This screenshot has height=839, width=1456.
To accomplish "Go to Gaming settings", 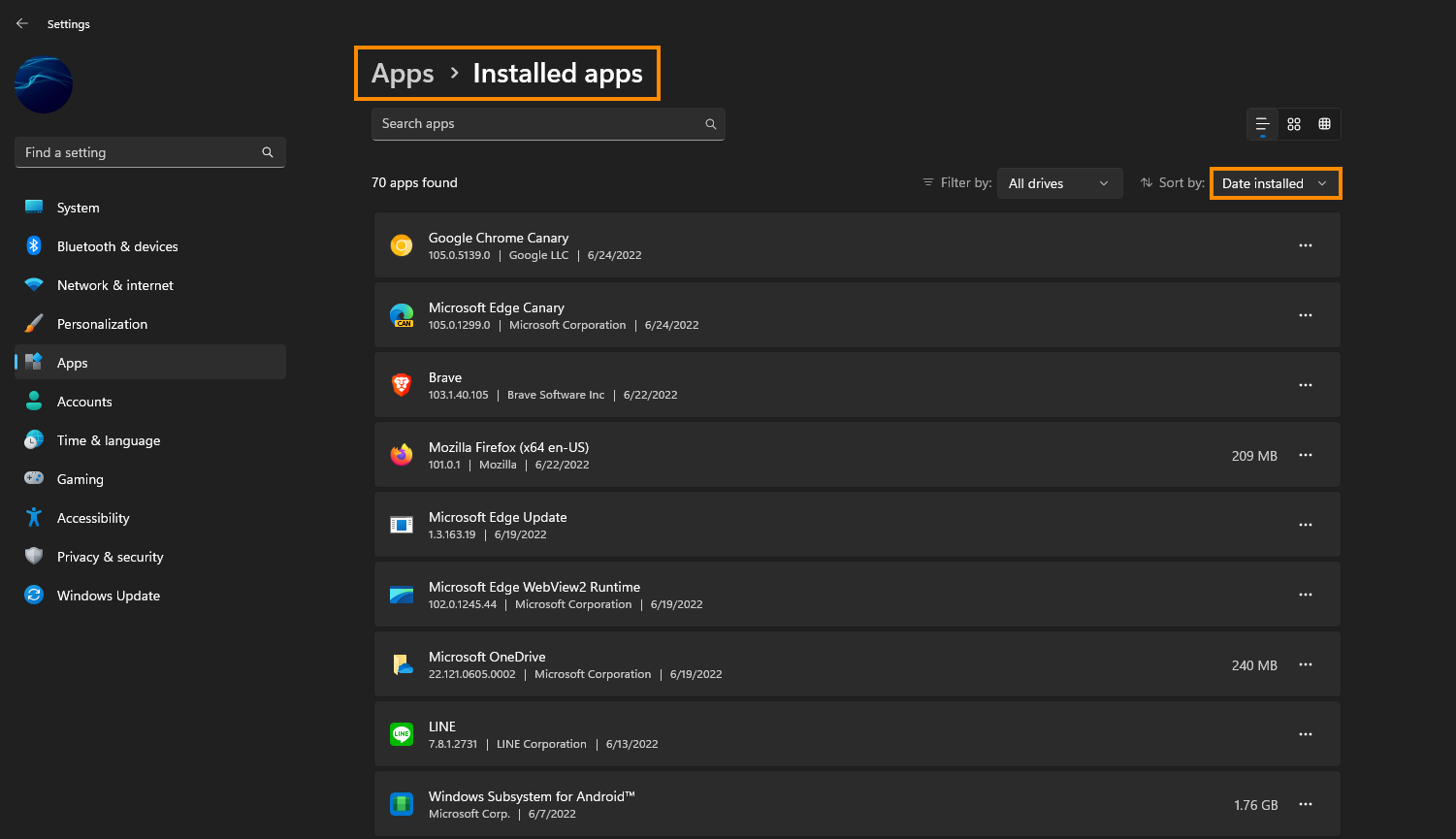I will click(x=150, y=479).
